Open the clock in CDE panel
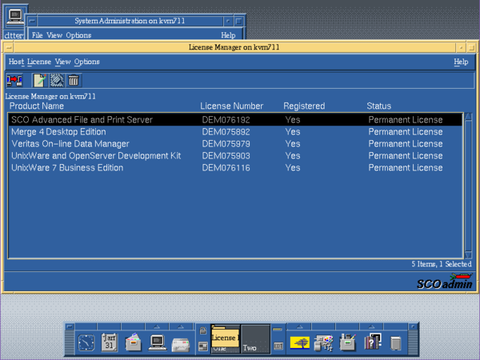Viewport: 480px width, 360px height. pos(86,342)
